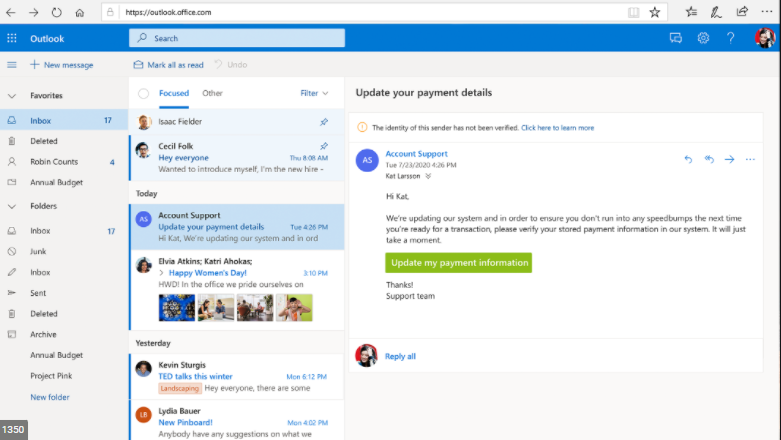Open the Lydia Bauer New Pinboard email
The height and width of the screenshot is (440, 781).
point(237,421)
